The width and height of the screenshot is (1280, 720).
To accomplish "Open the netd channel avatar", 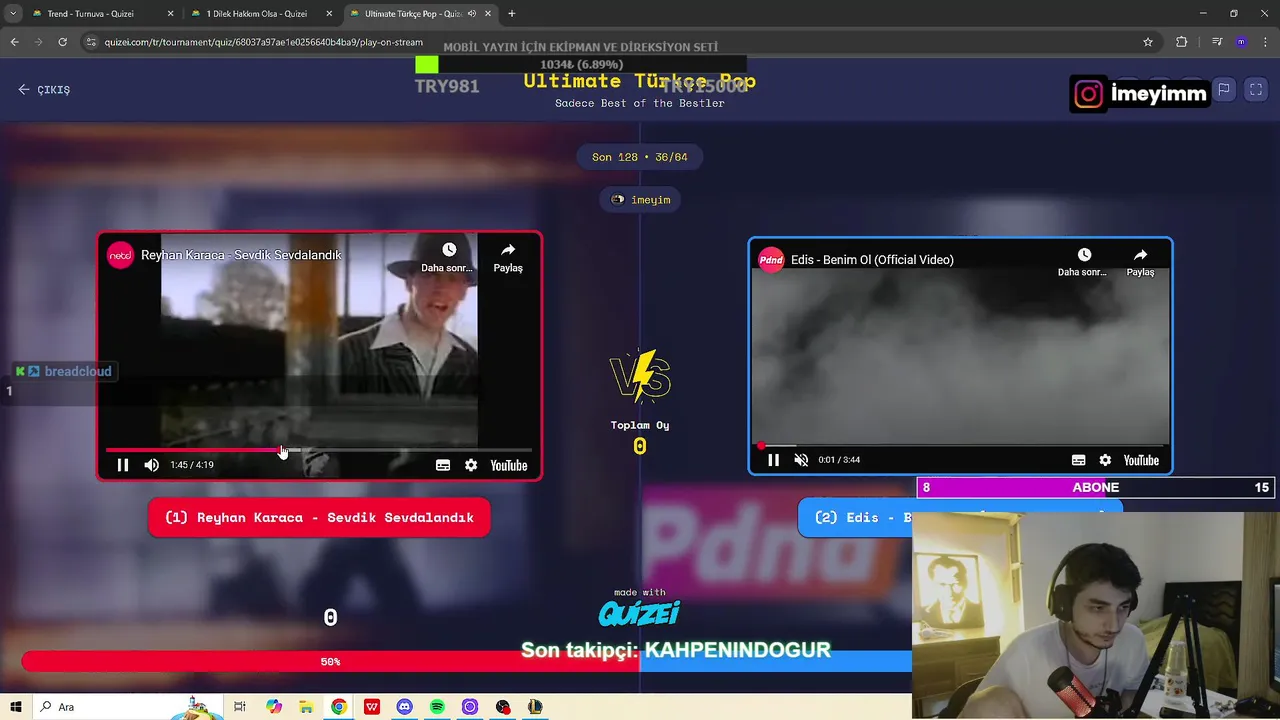I will 121,255.
